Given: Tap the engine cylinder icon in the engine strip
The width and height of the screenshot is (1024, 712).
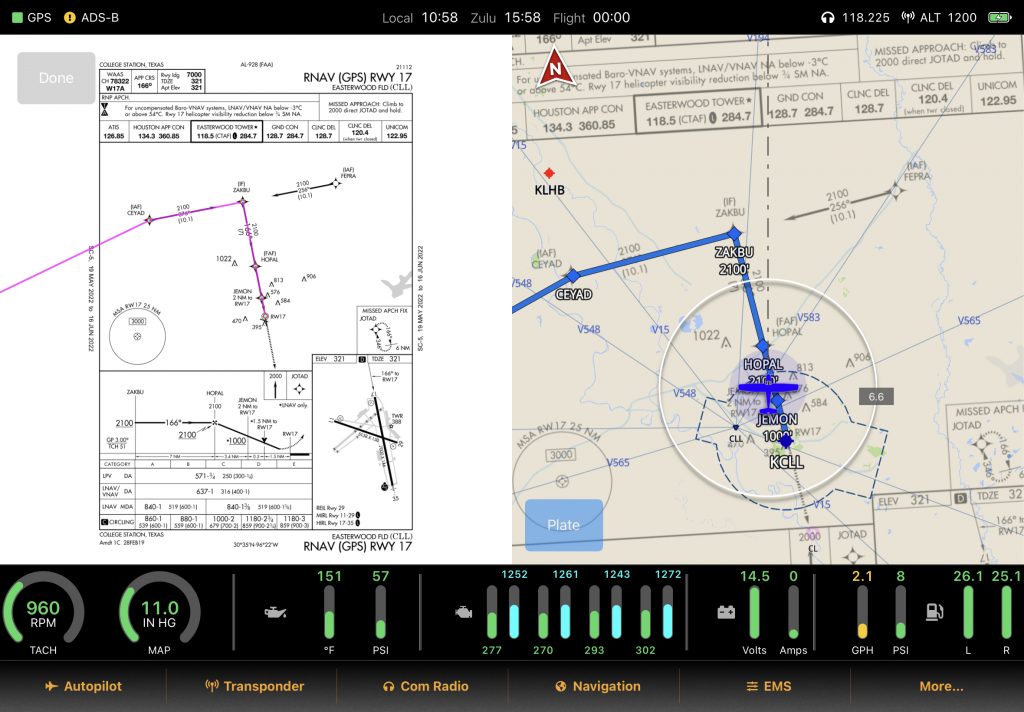Looking at the screenshot, I should pos(464,612).
